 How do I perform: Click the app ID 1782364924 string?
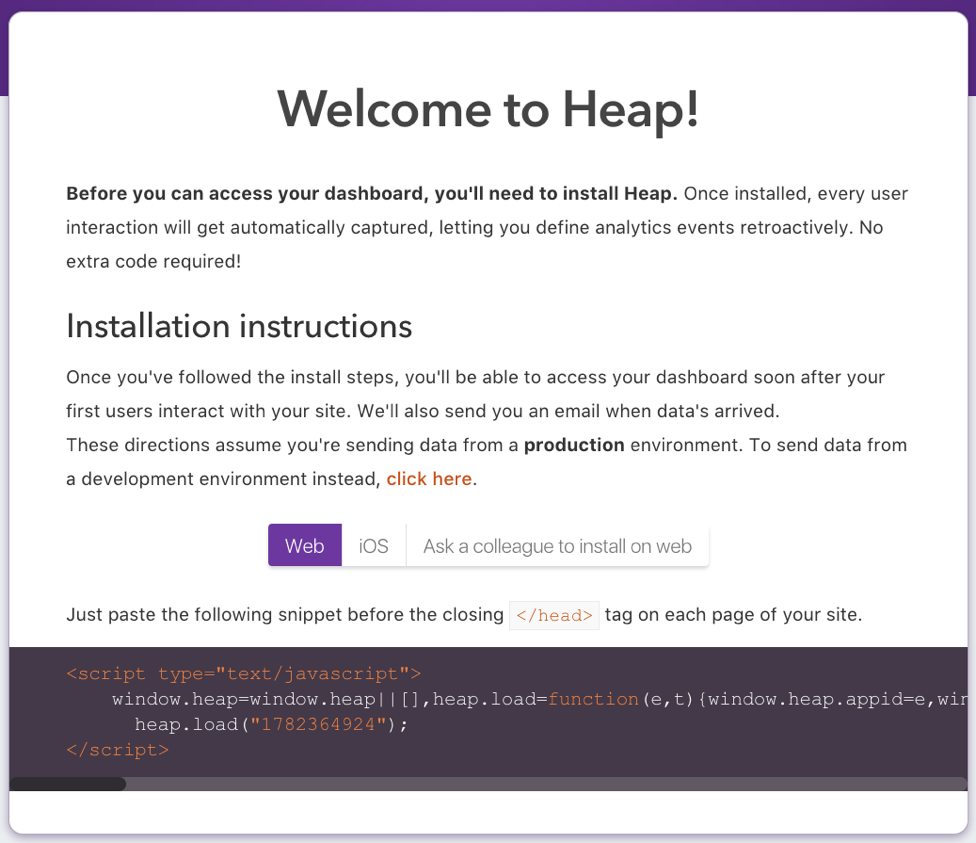318,724
